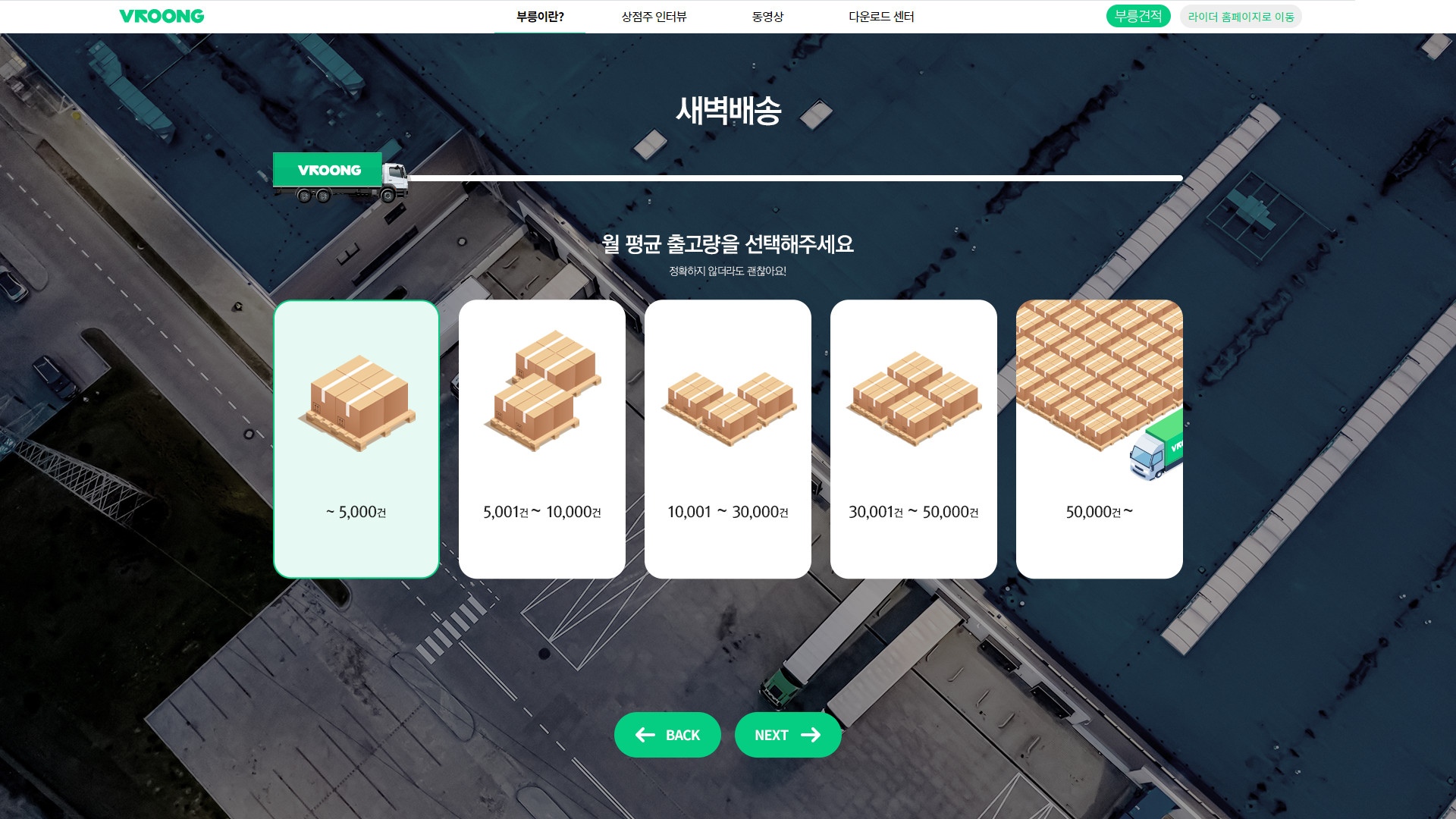Click the 부릉견적 button
The image size is (1456, 819).
1138,16
